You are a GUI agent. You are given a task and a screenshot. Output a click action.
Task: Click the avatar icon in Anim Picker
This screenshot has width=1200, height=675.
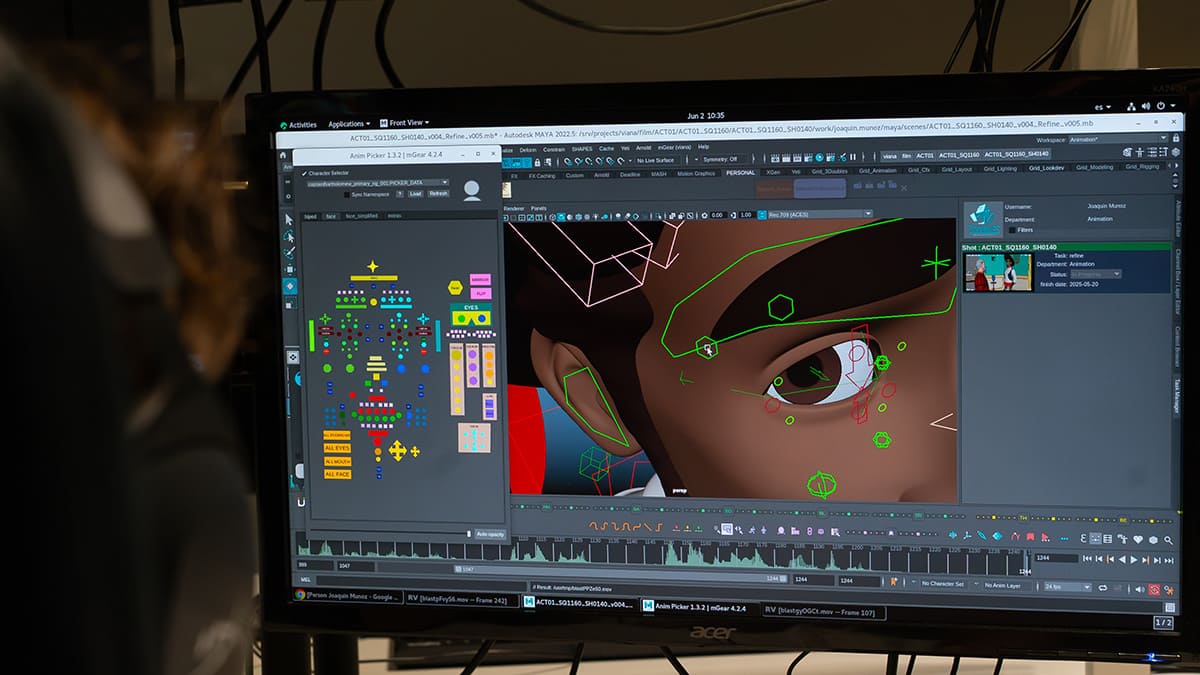tap(472, 191)
